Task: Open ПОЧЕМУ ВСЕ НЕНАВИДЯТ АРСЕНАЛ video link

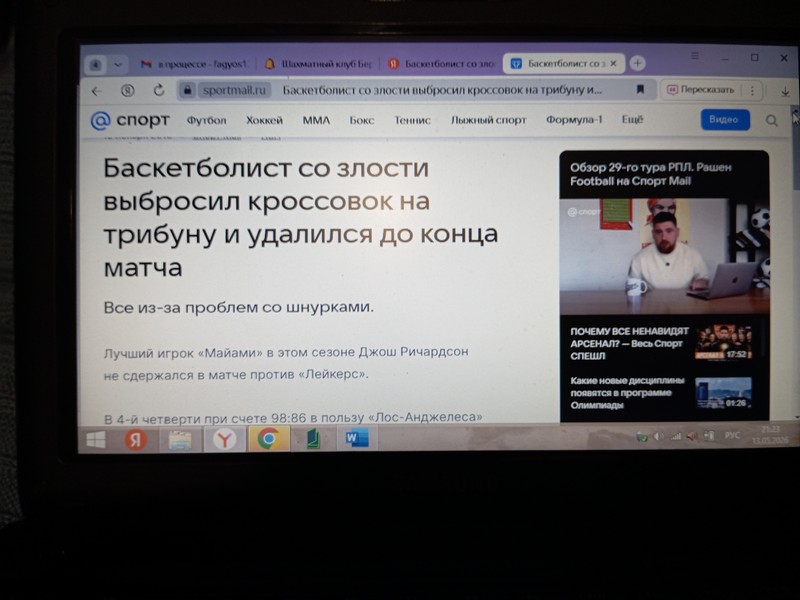Action: point(630,343)
